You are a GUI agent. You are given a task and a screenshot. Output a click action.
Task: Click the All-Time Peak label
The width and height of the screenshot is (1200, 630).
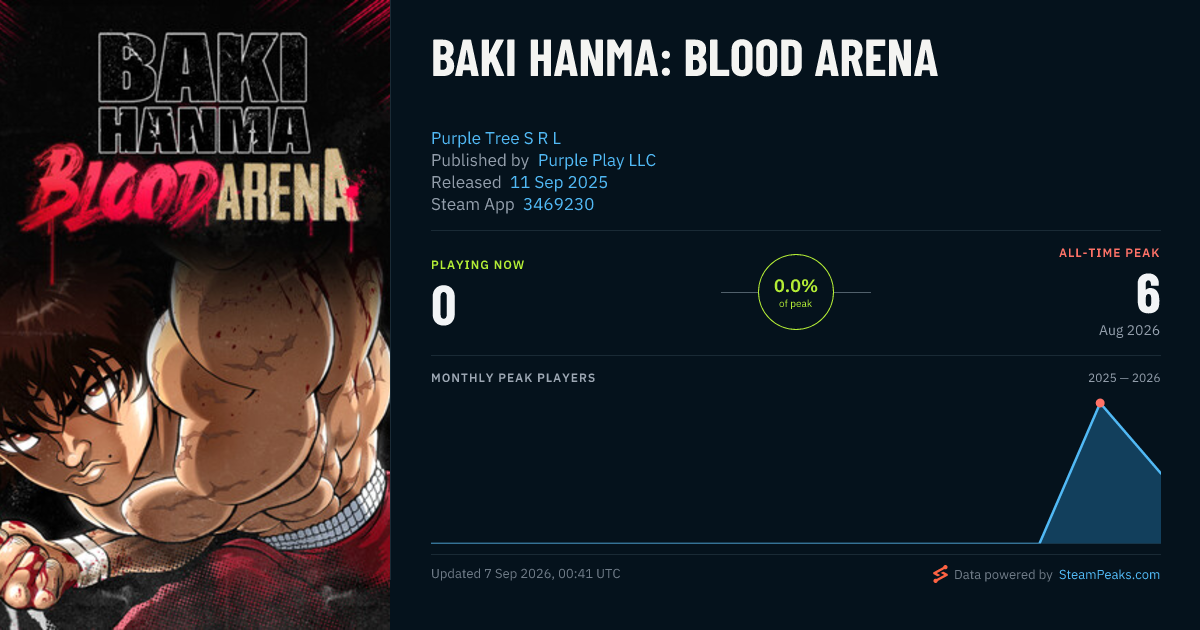point(1109,253)
